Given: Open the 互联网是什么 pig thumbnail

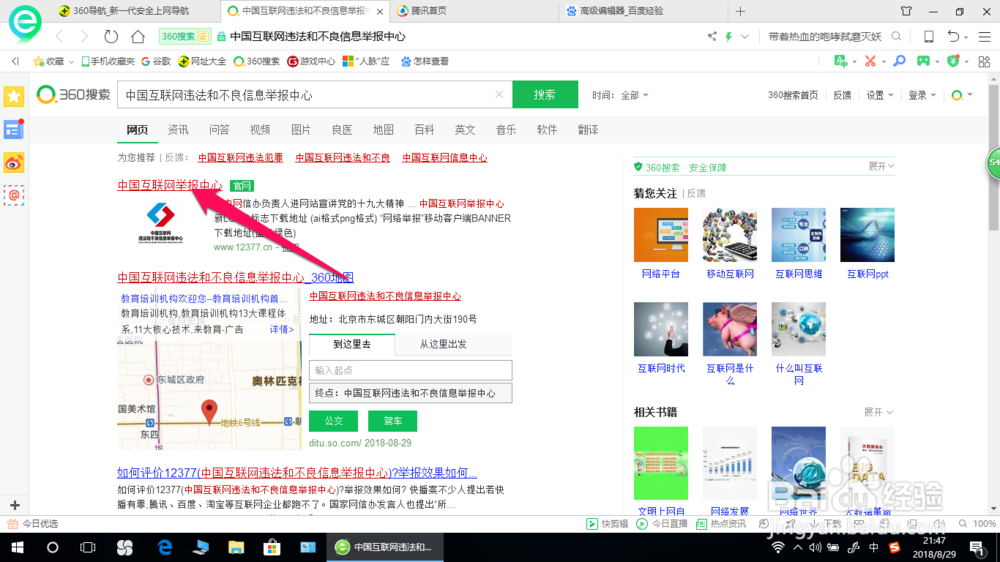Looking at the screenshot, I should point(730,329).
